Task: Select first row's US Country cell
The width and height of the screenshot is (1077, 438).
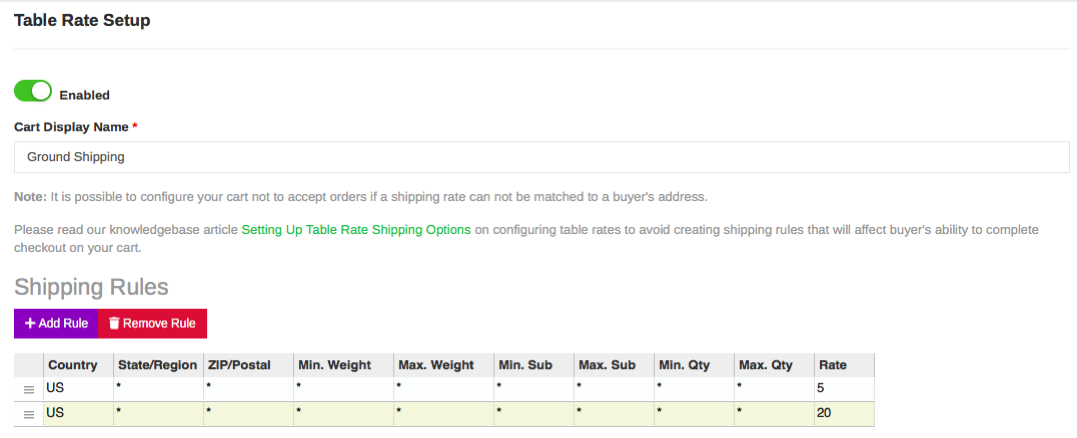Action: click(78, 389)
